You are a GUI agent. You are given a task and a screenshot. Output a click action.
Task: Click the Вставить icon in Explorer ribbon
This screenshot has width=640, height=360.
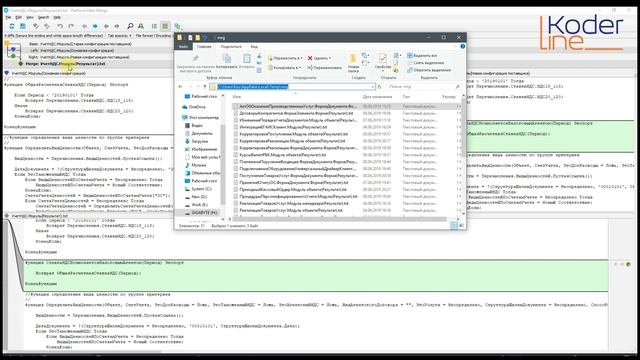point(247,59)
